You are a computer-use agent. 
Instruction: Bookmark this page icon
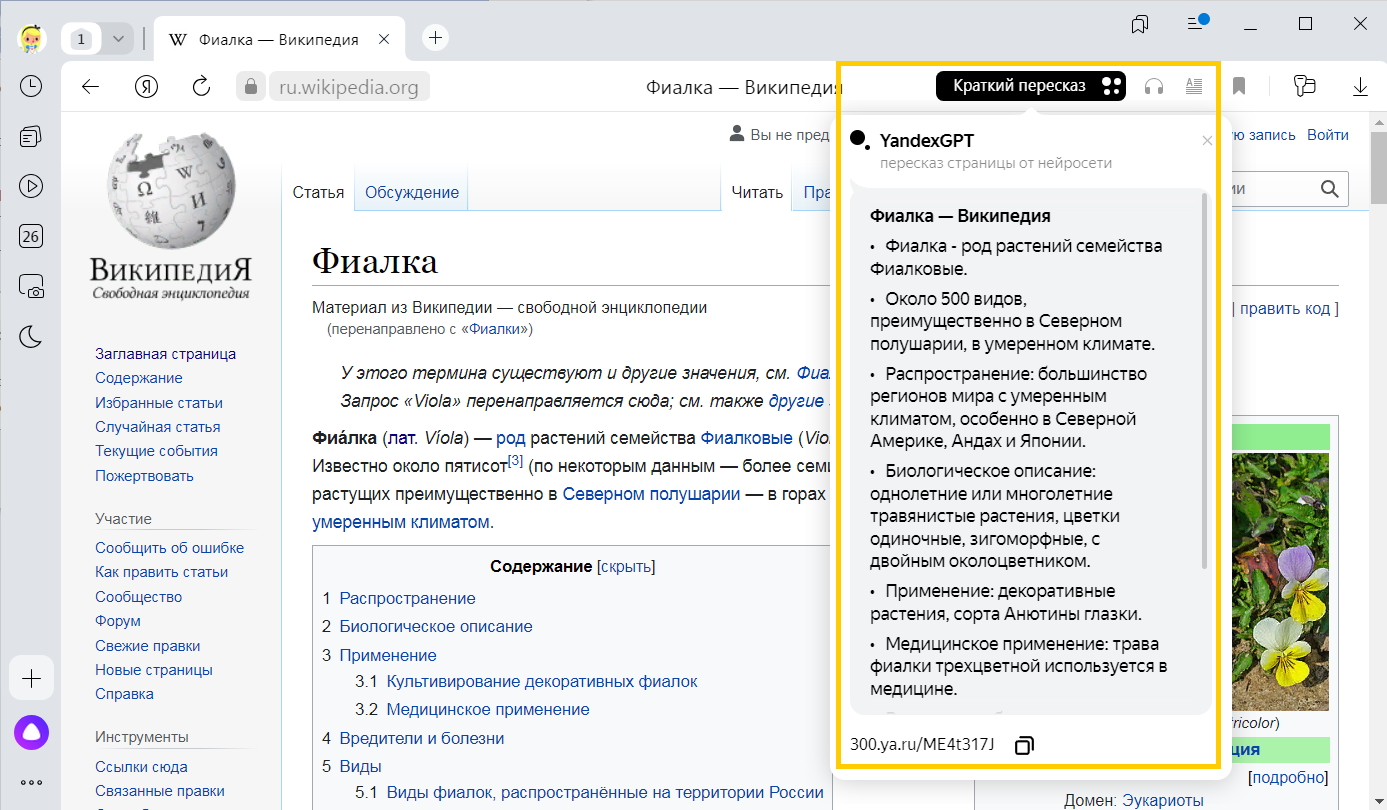(1239, 87)
